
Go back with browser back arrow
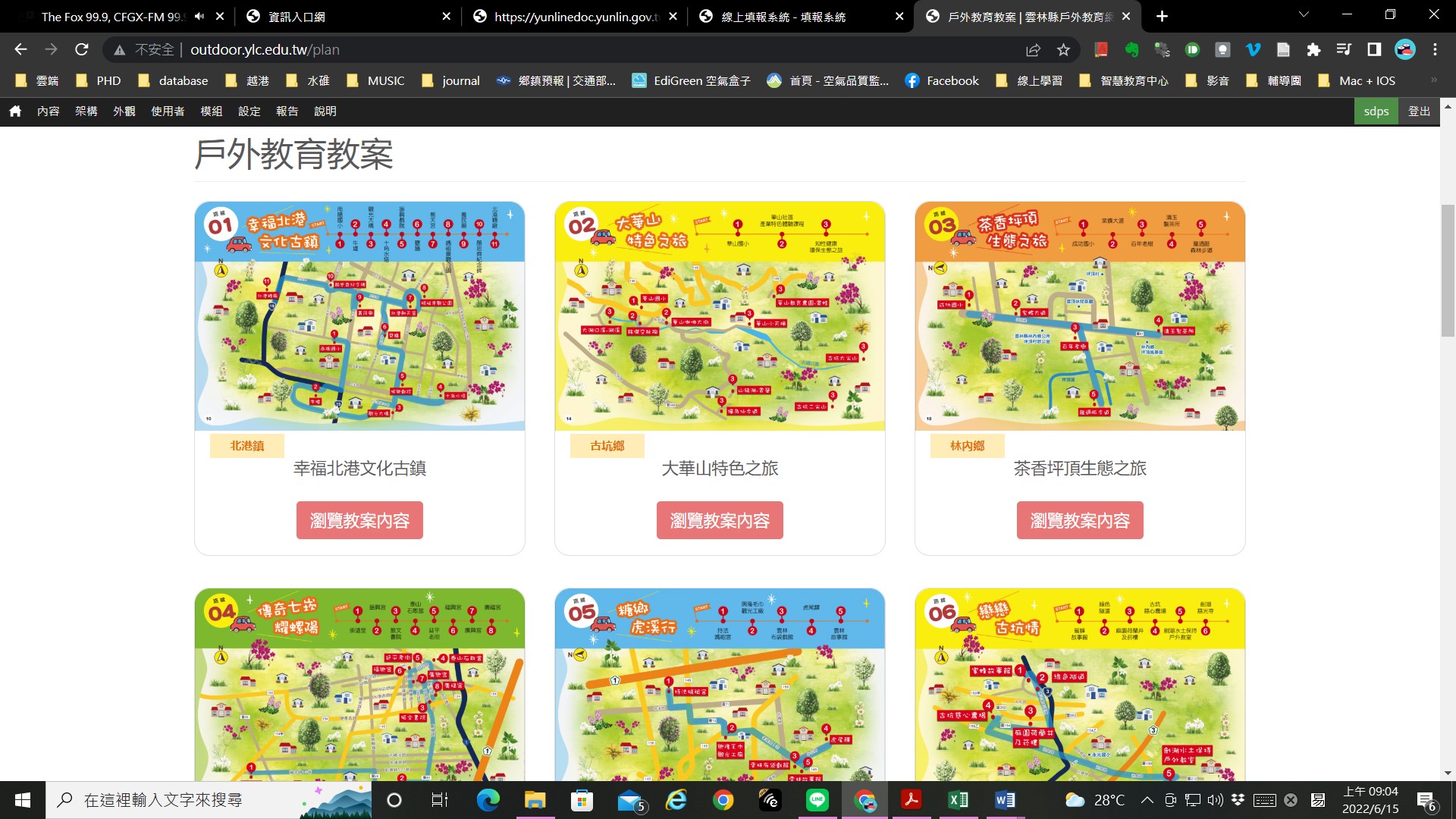point(20,49)
